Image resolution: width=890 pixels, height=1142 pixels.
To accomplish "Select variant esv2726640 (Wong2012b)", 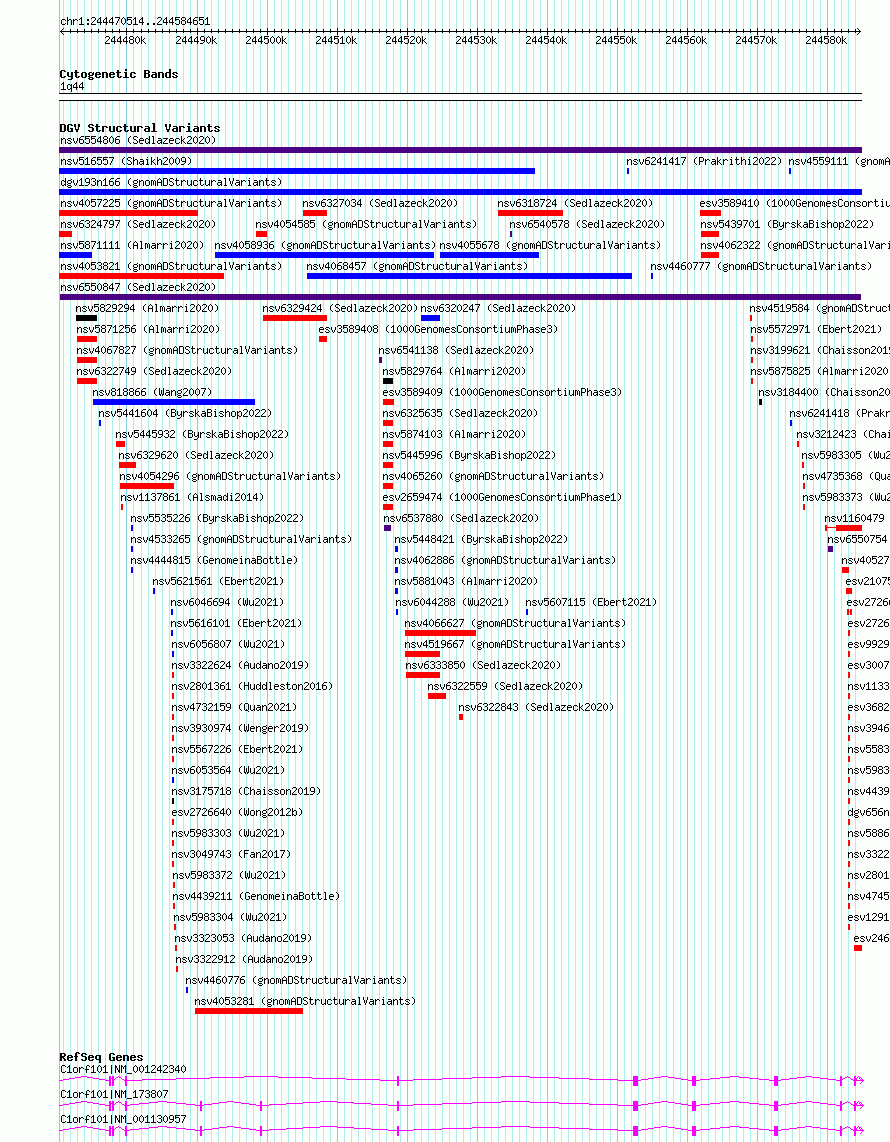I will 237,812.
